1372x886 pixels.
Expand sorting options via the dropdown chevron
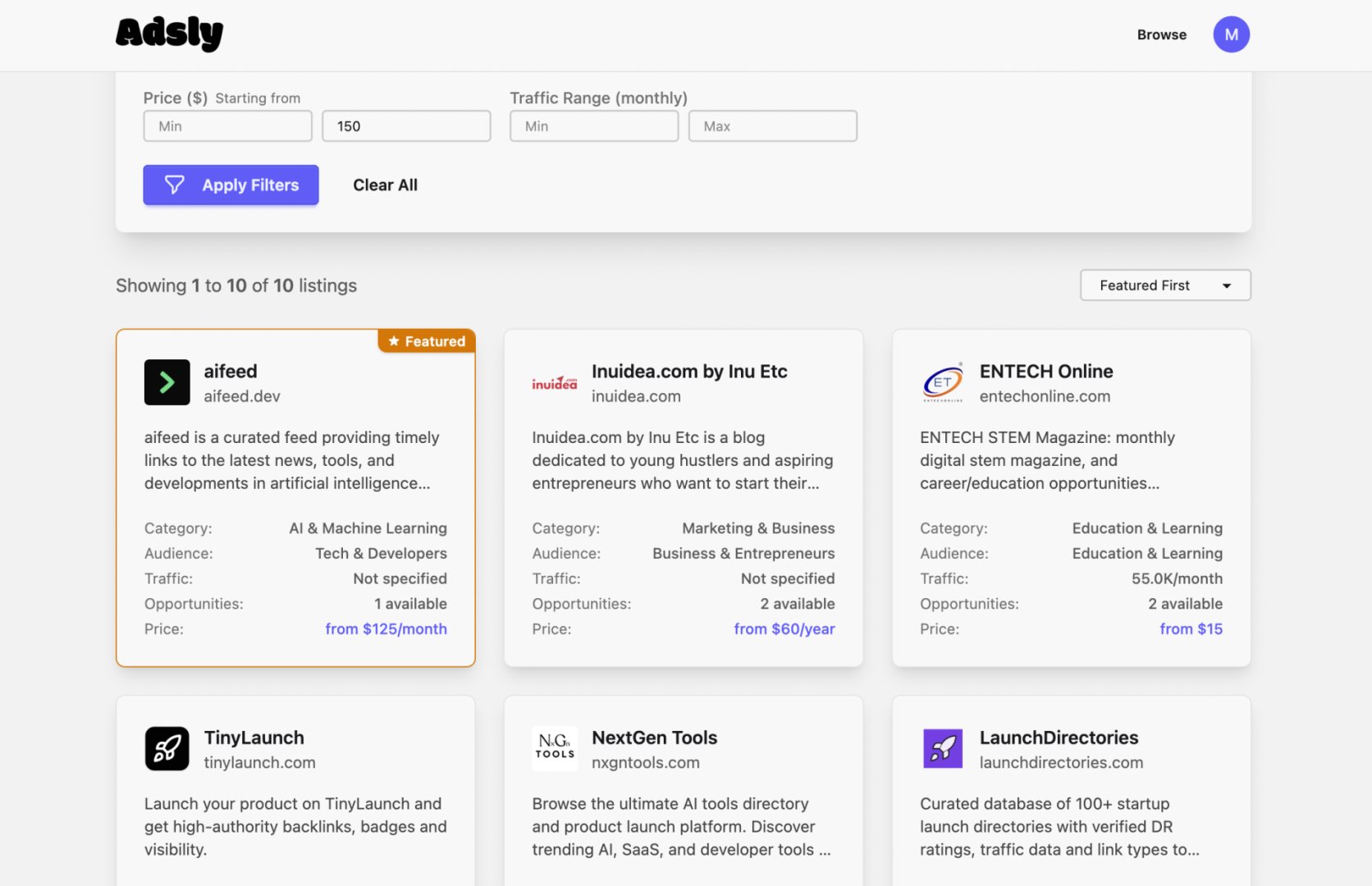tap(1226, 285)
